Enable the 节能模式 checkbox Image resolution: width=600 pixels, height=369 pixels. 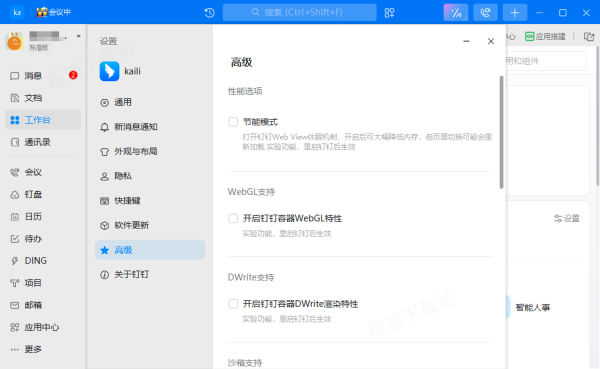[233, 122]
